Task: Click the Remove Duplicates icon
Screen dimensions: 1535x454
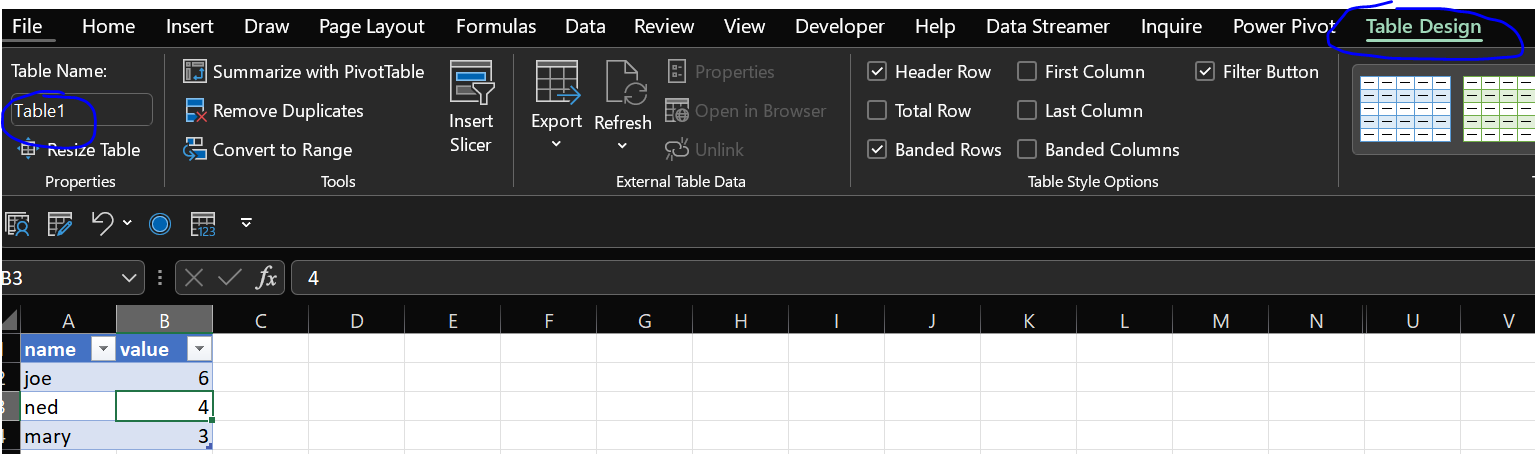Action: click(x=195, y=111)
